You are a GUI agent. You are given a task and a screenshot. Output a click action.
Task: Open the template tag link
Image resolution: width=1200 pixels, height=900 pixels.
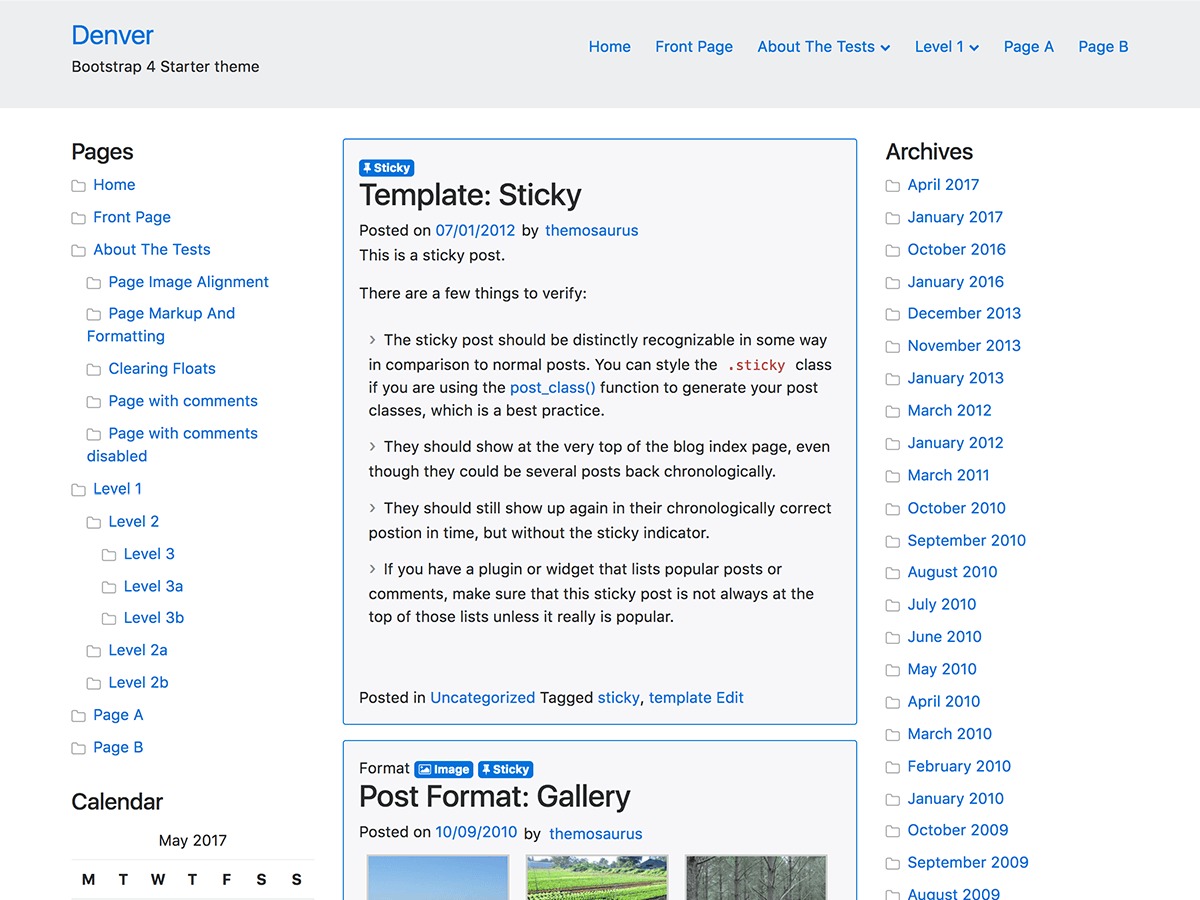680,698
